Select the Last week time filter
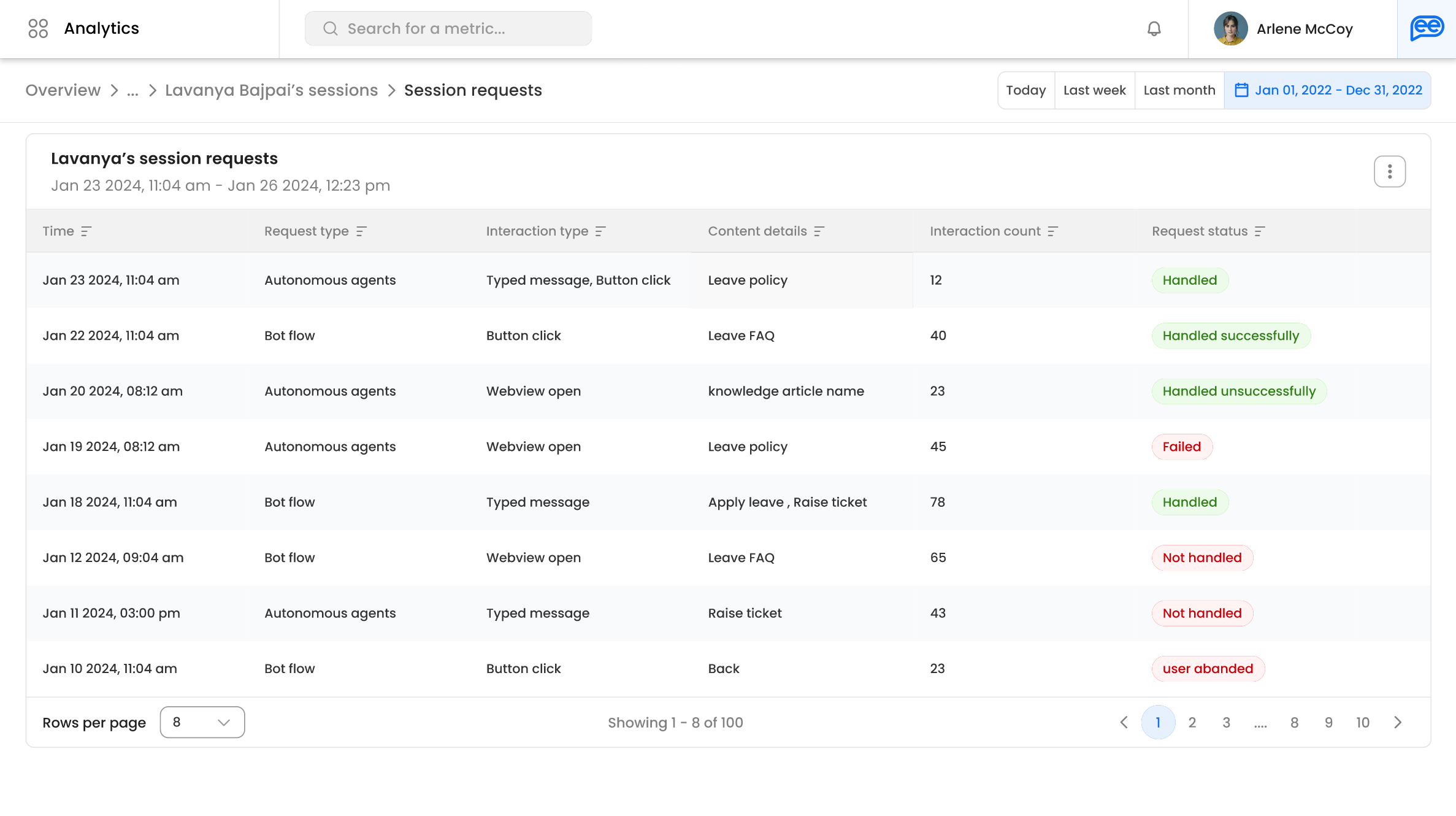1456x816 pixels. [x=1094, y=90]
